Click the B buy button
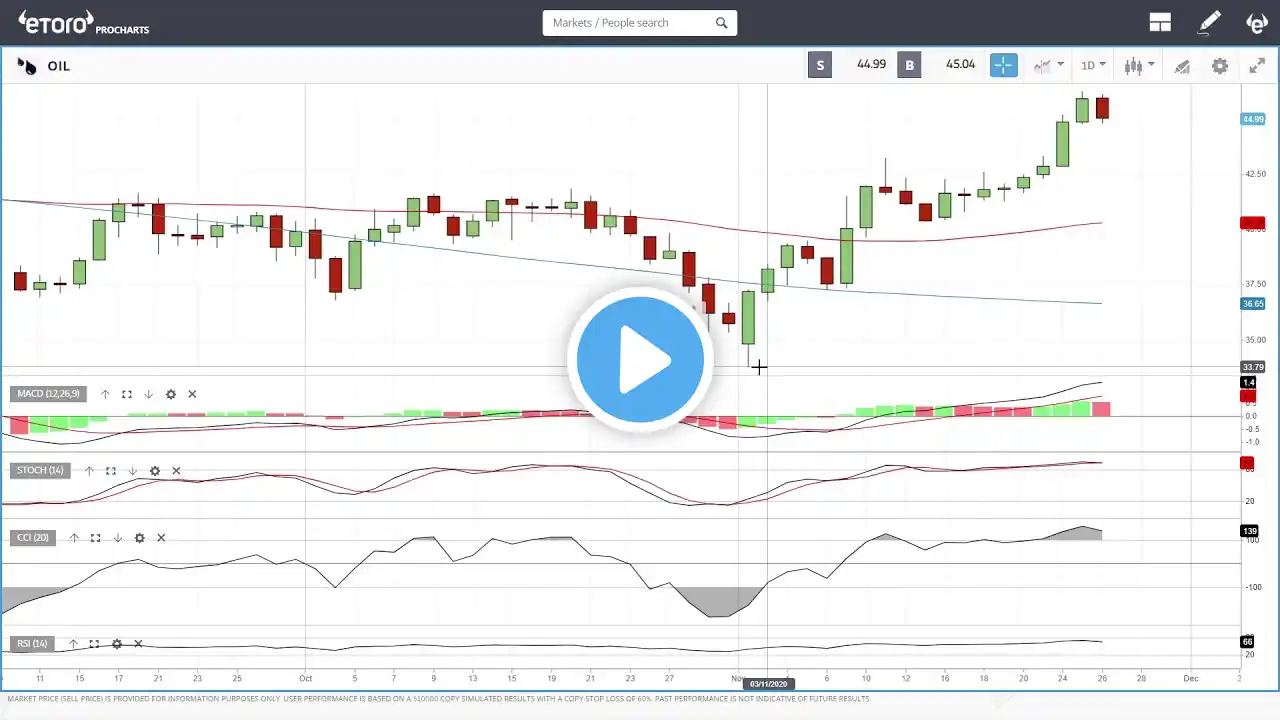 (909, 66)
